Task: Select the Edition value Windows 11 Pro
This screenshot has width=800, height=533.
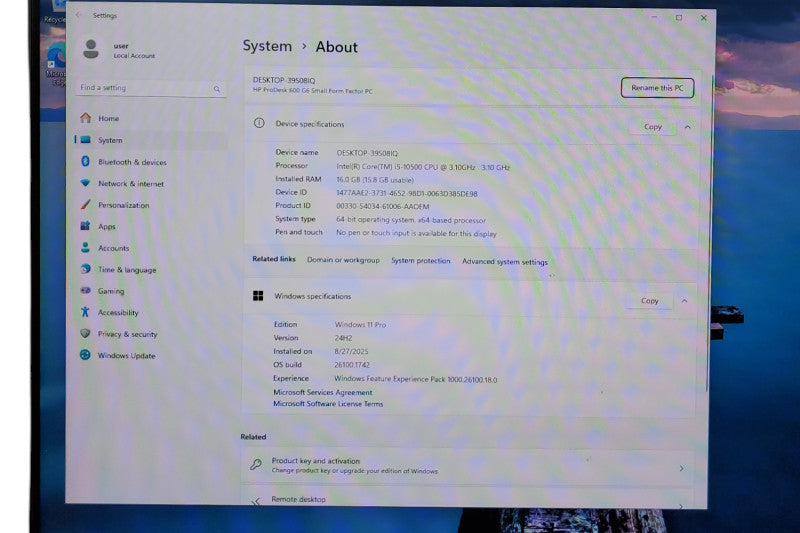Action: tap(360, 324)
